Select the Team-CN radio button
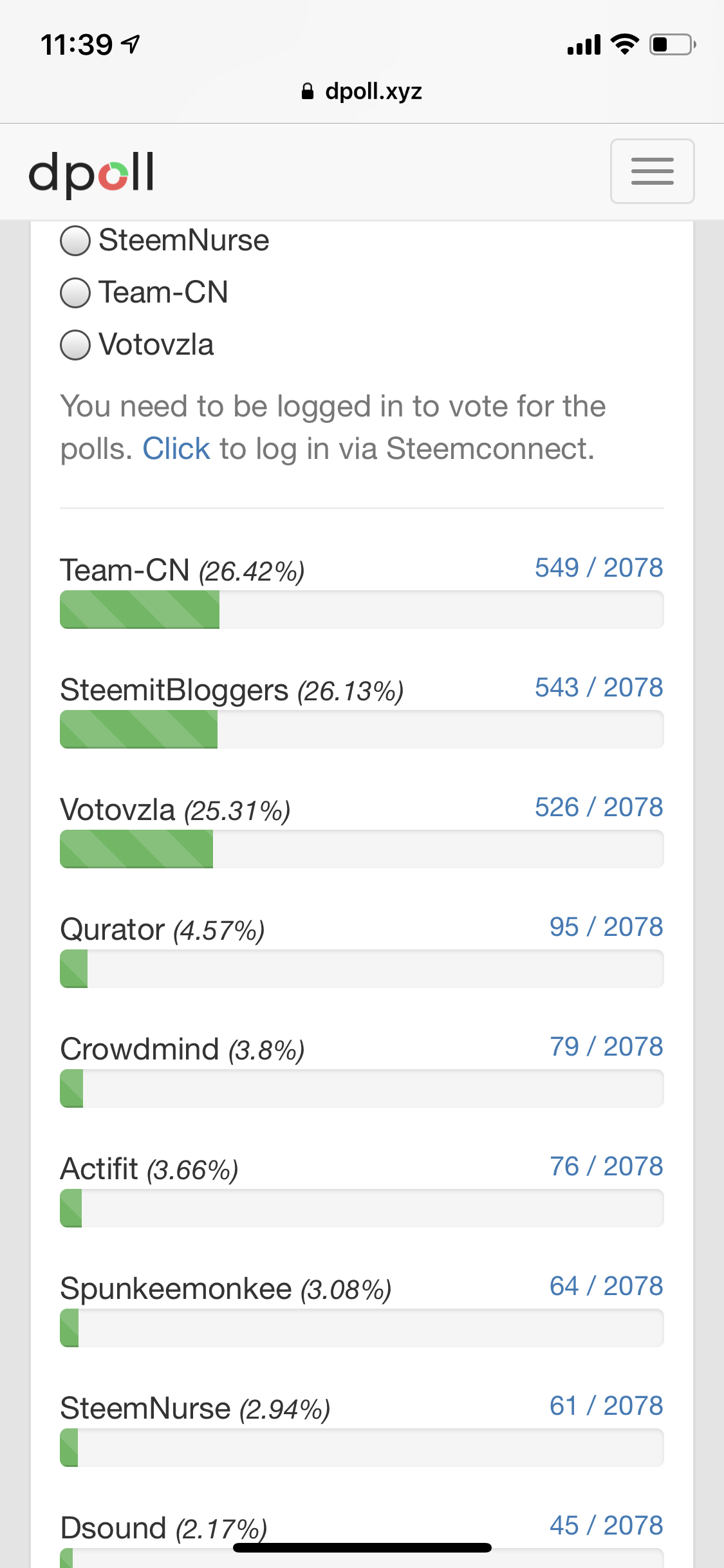Screen dimensions: 724x1568 (75, 293)
